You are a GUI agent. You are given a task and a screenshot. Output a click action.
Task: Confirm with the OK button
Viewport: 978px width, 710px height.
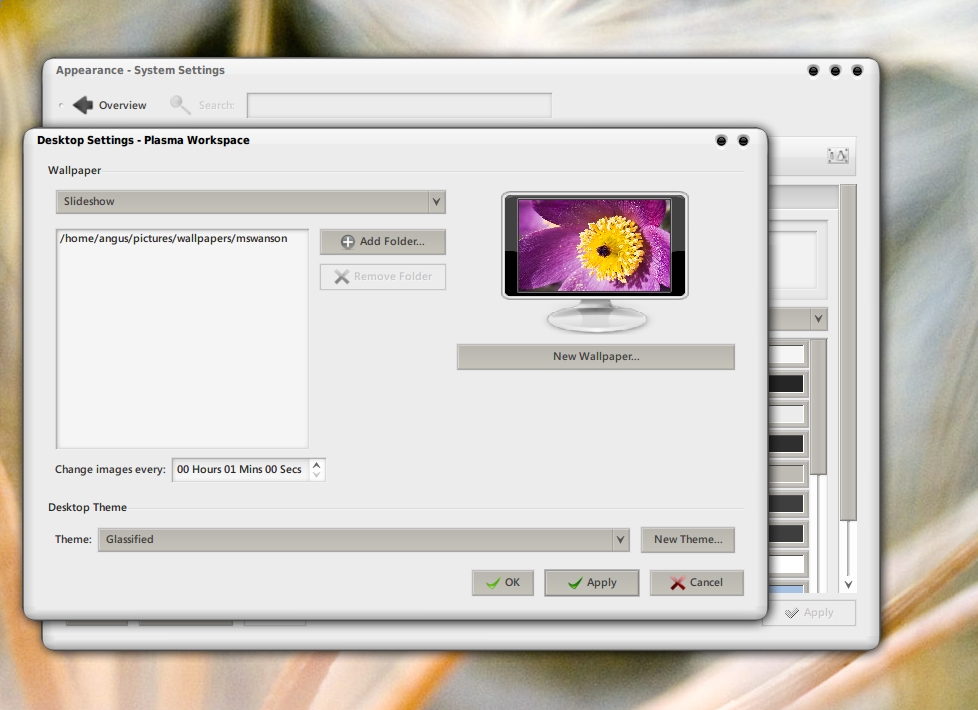click(503, 583)
